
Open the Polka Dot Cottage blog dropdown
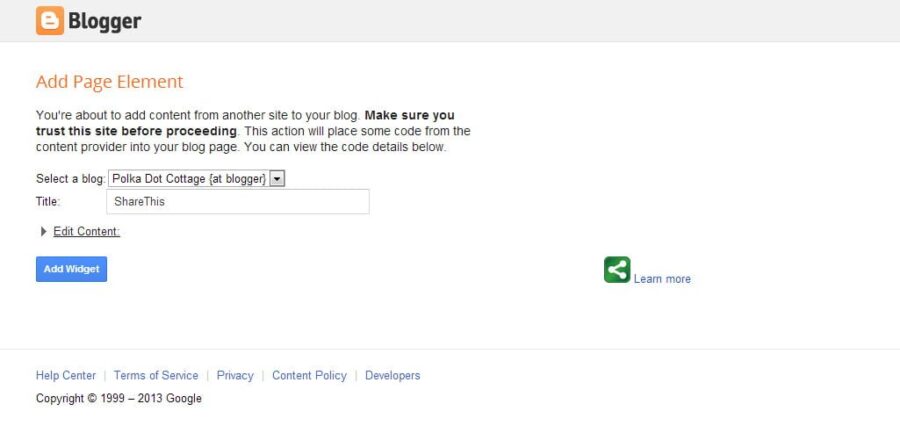(x=188, y=178)
